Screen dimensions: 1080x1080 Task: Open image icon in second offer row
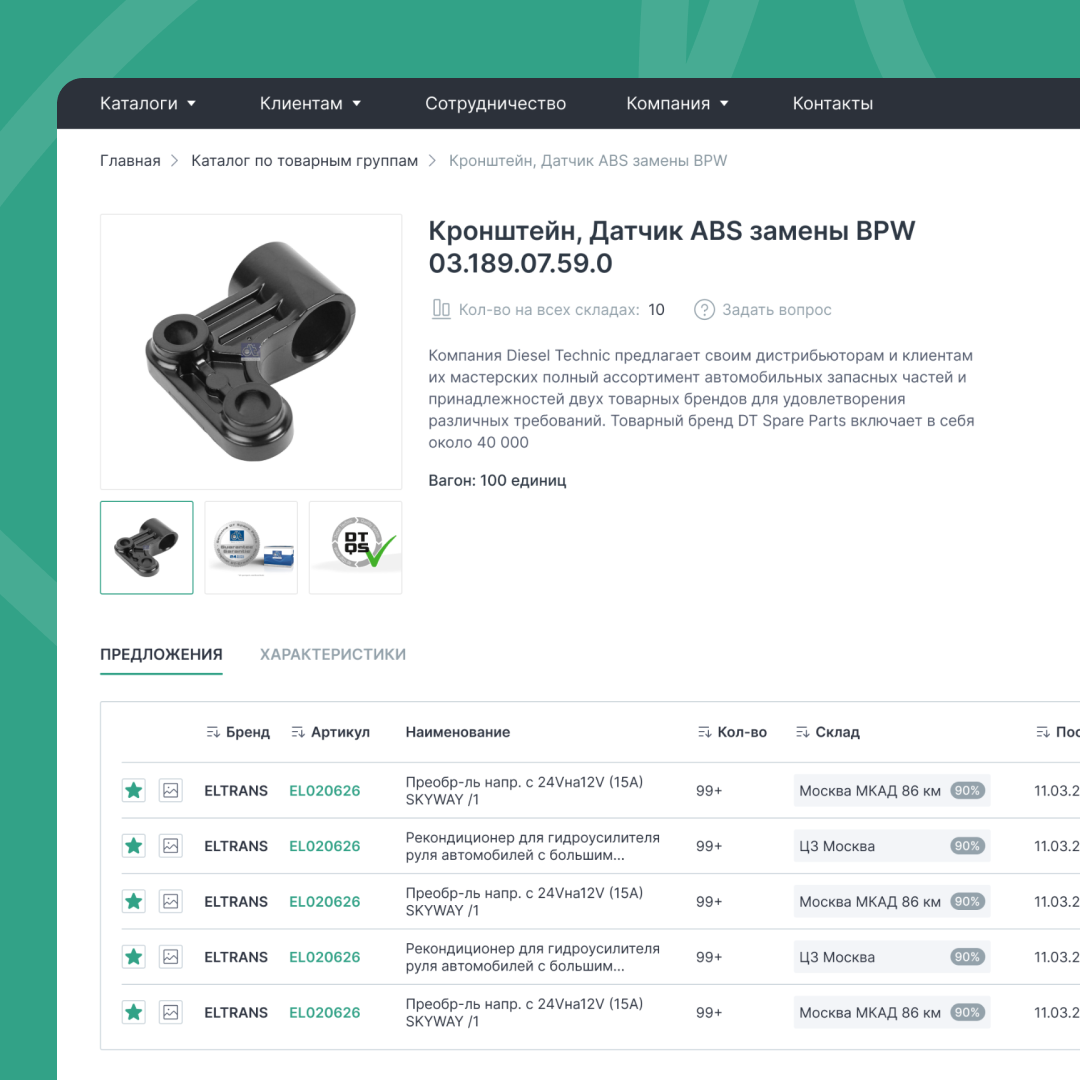point(171,846)
